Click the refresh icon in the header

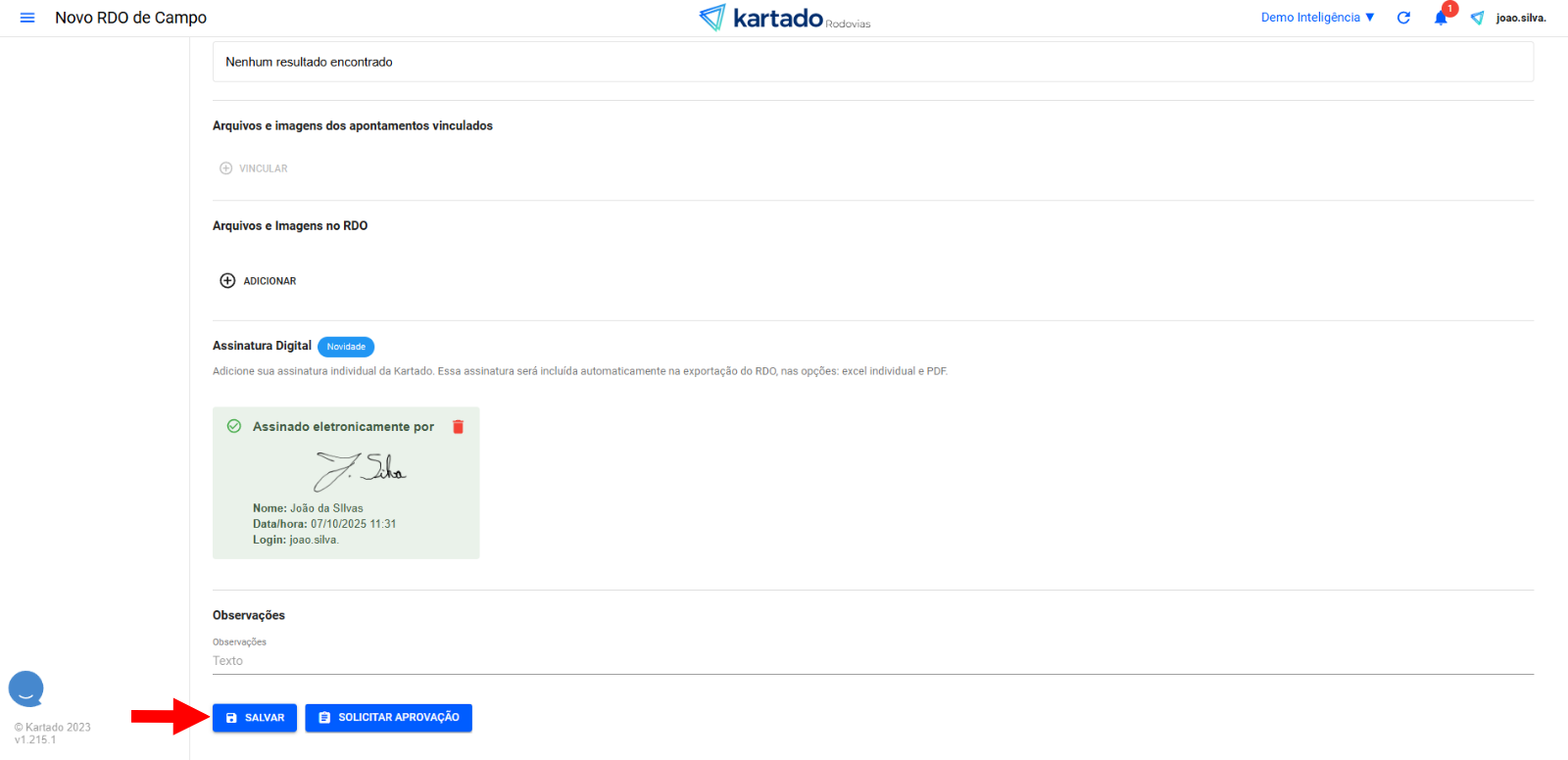pos(1403,18)
